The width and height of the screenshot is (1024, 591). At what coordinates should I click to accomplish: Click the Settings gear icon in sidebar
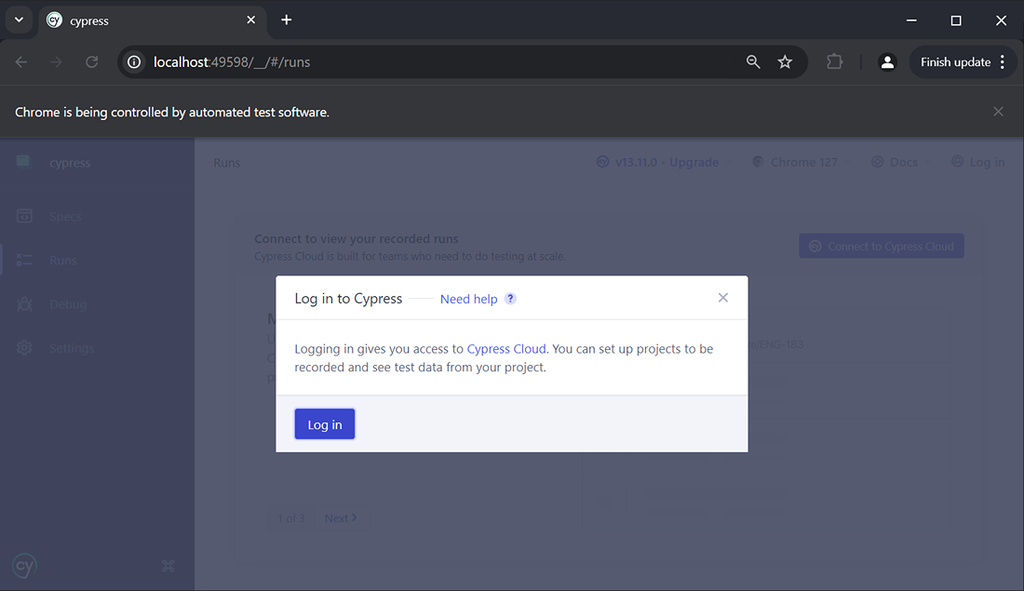(x=24, y=348)
